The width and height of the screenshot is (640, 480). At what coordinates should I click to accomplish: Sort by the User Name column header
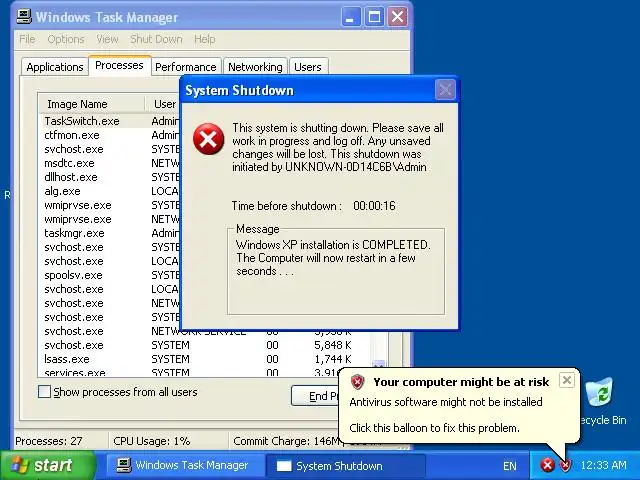click(163, 104)
